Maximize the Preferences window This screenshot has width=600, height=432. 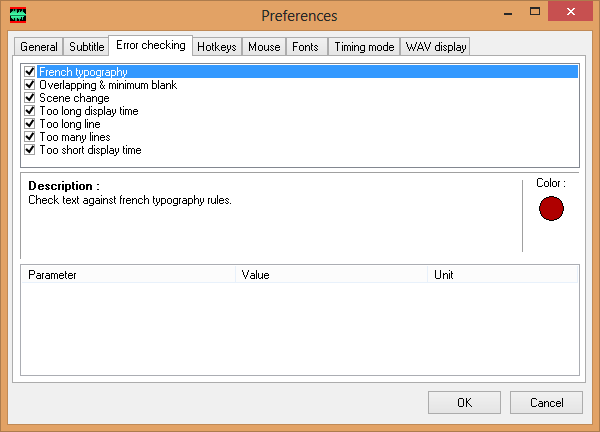click(535, 12)
